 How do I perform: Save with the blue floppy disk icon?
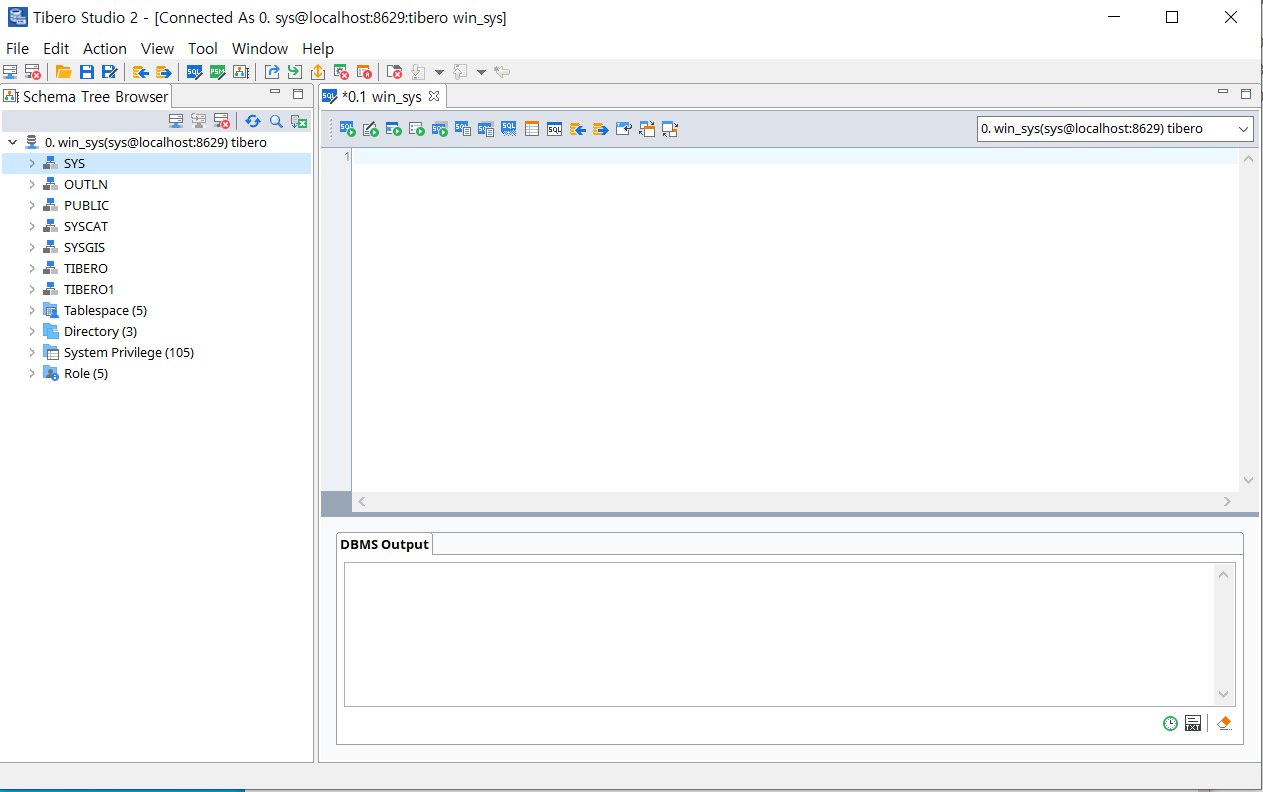point(86,72)
